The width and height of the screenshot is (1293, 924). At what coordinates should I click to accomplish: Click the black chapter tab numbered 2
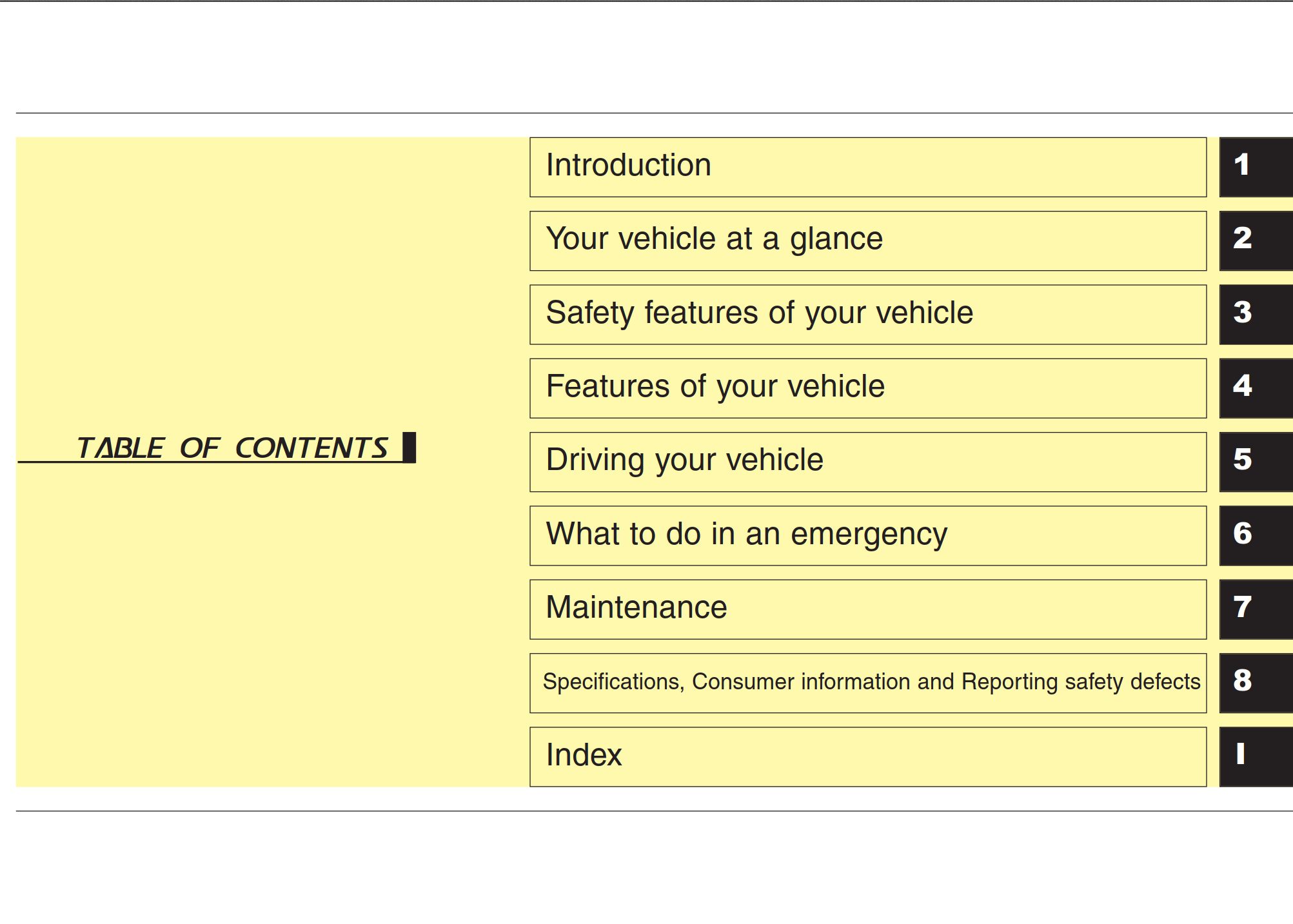1255,241
